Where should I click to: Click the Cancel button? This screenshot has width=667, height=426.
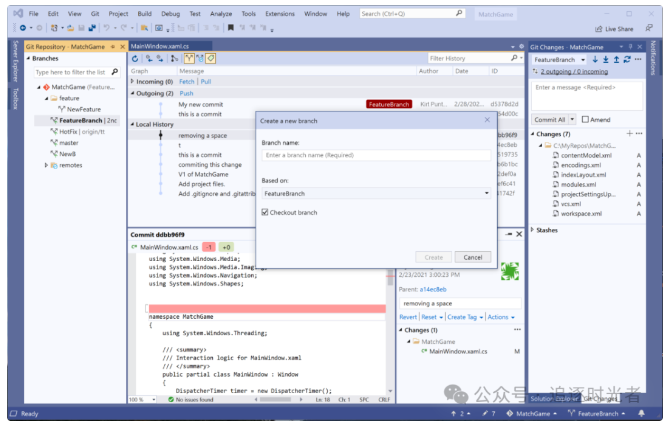point(473,257)
